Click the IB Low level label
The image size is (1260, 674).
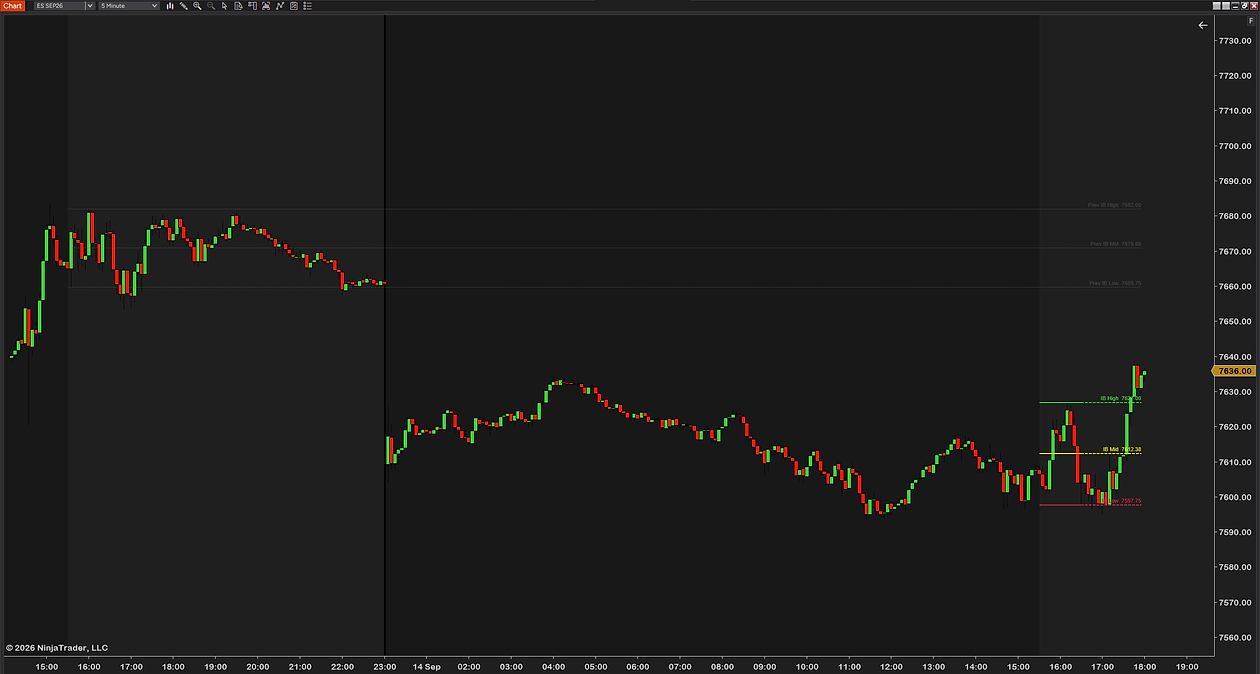point(1121,501)
